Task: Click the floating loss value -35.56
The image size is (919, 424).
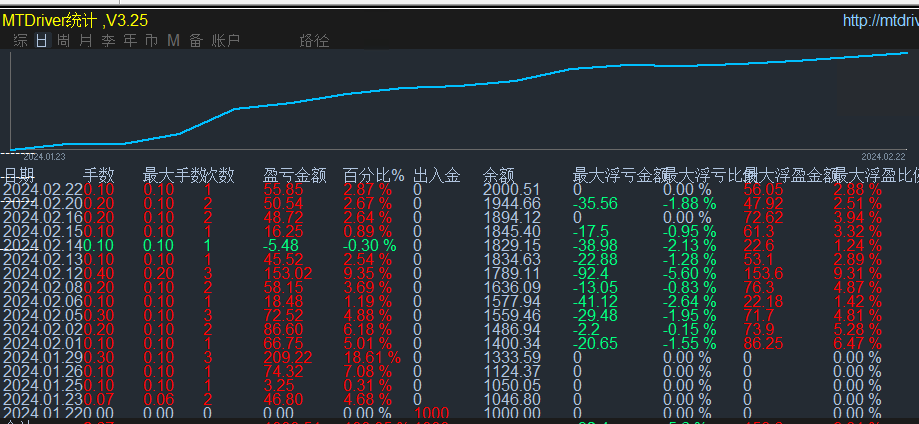Action: click(x=595, y=203)
